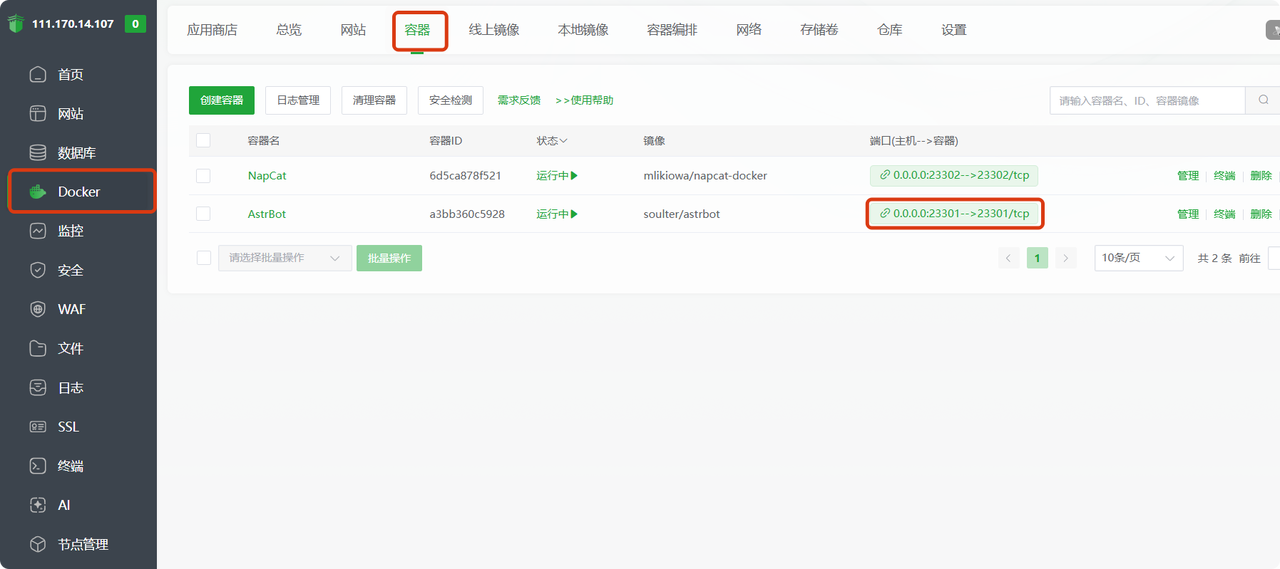Open the batch operation dropdown
Screen dimensions: 1280x569
(x=285, y=258)
